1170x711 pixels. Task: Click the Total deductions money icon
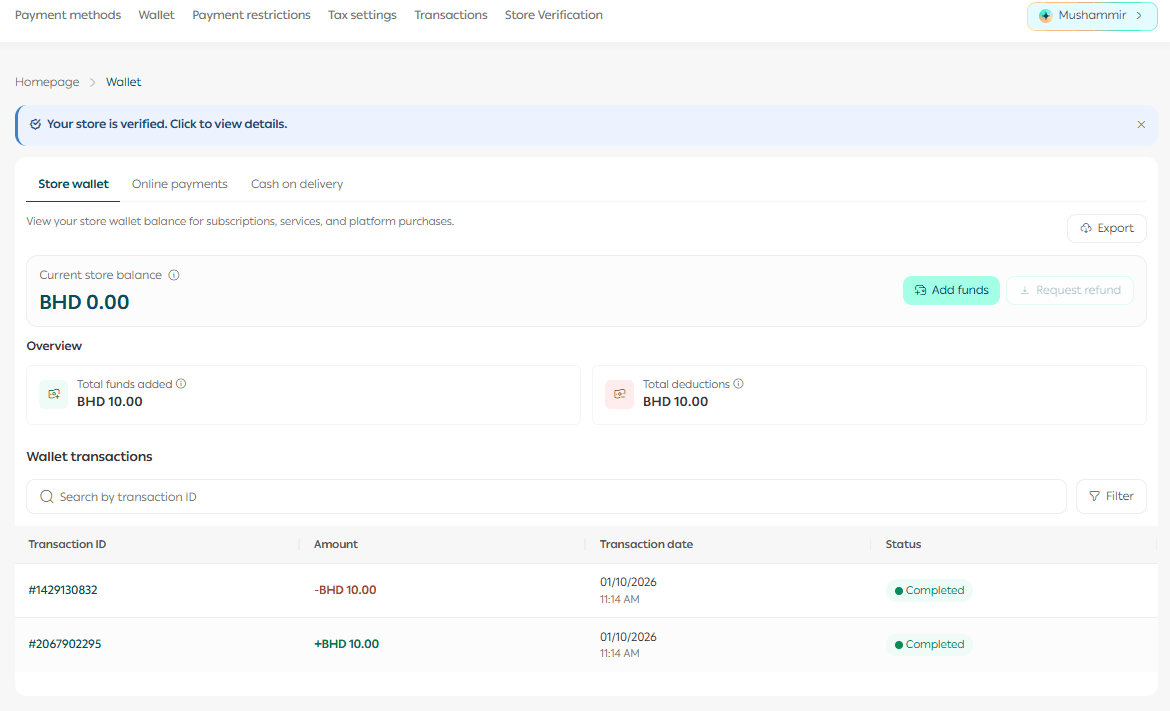(x=619, y=394)
